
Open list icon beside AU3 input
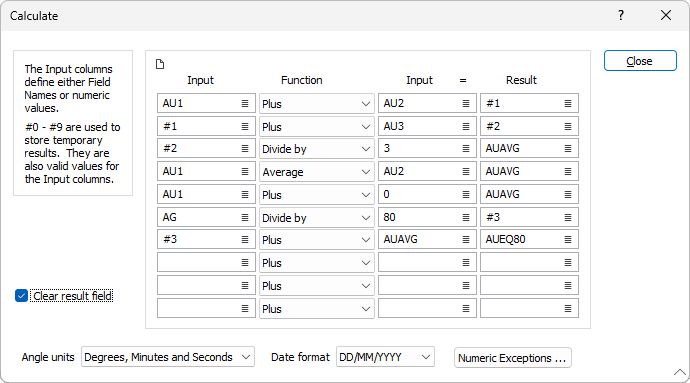(466, 126)
